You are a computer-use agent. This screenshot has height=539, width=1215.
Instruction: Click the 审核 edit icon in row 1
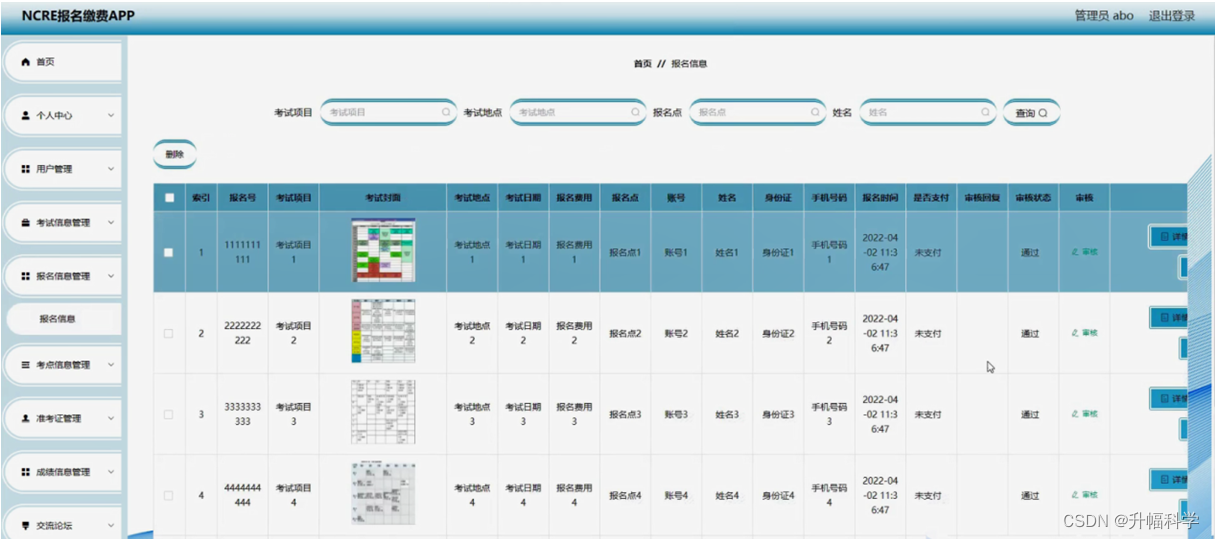pos(1075,252)
